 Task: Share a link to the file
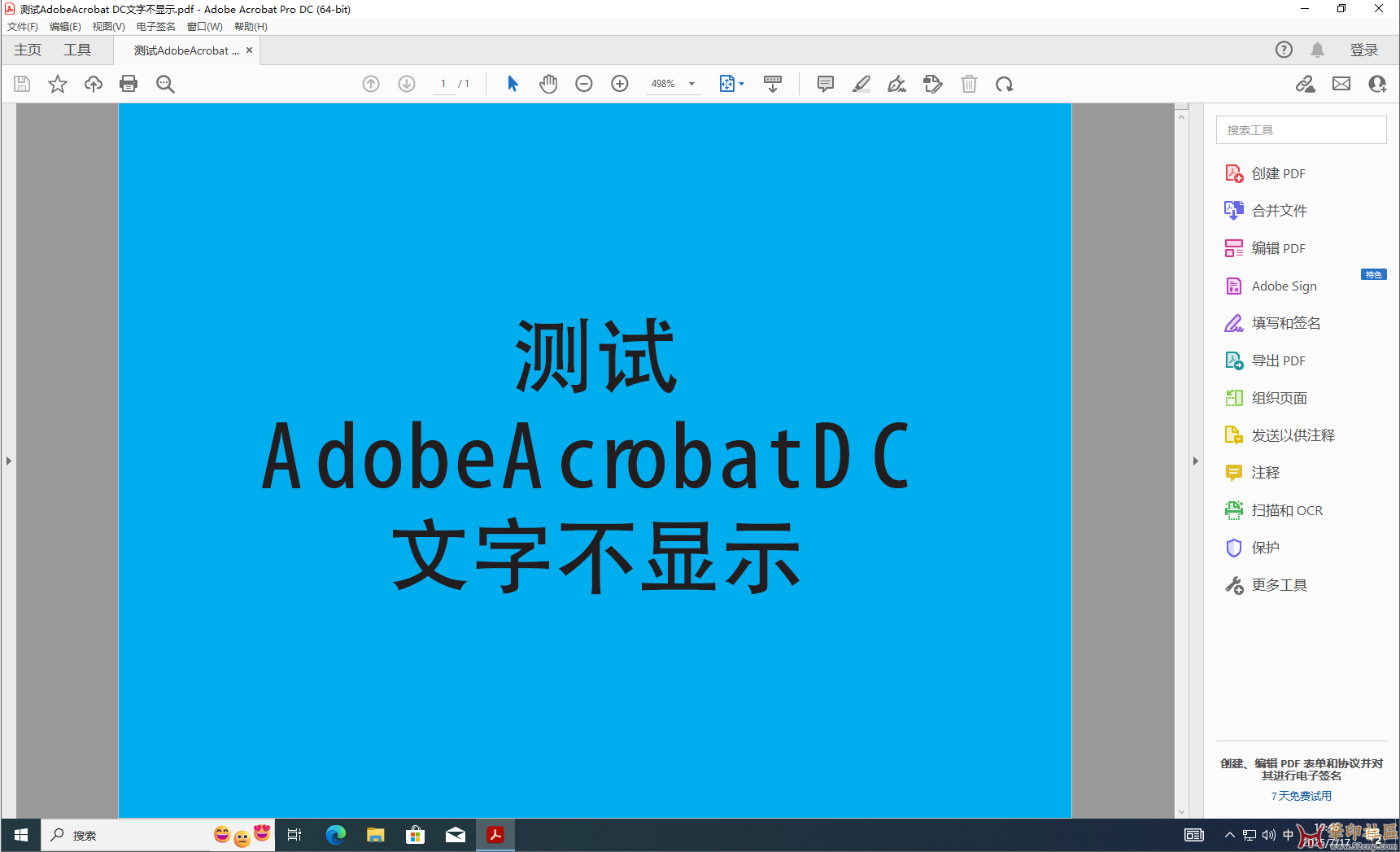pyautogui.click(x=1306, y=84)
